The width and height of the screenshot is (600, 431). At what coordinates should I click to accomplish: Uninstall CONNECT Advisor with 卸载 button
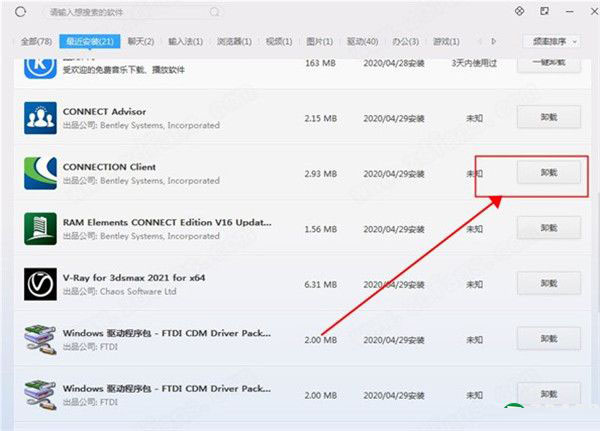click(x=549, y=117)
